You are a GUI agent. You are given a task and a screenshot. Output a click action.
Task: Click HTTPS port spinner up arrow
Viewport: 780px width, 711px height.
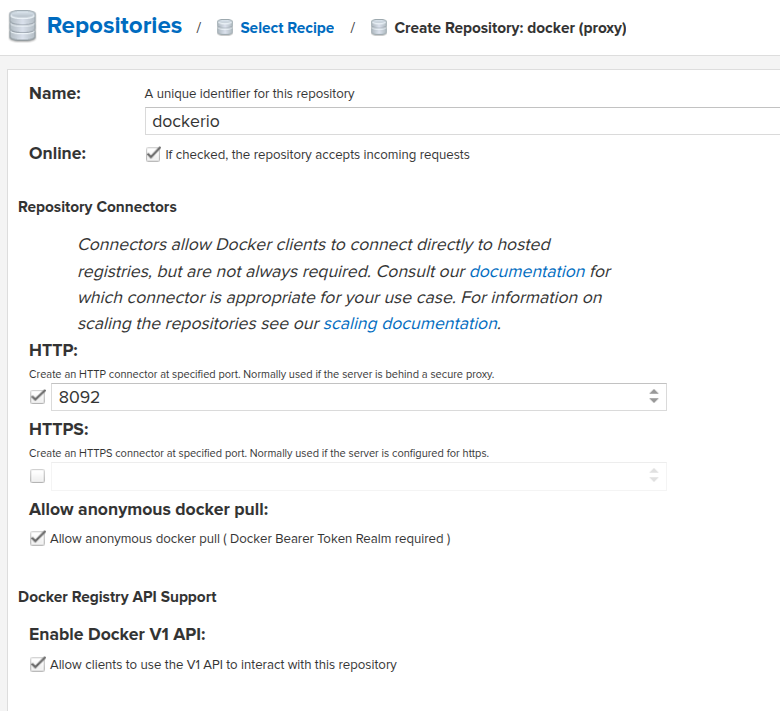[x=654, y=471]
